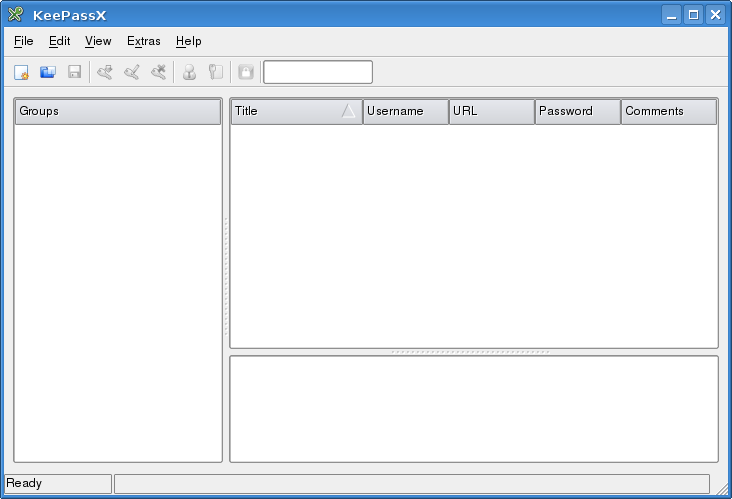
Task: Open the Help menu
Action: (188, 41)
